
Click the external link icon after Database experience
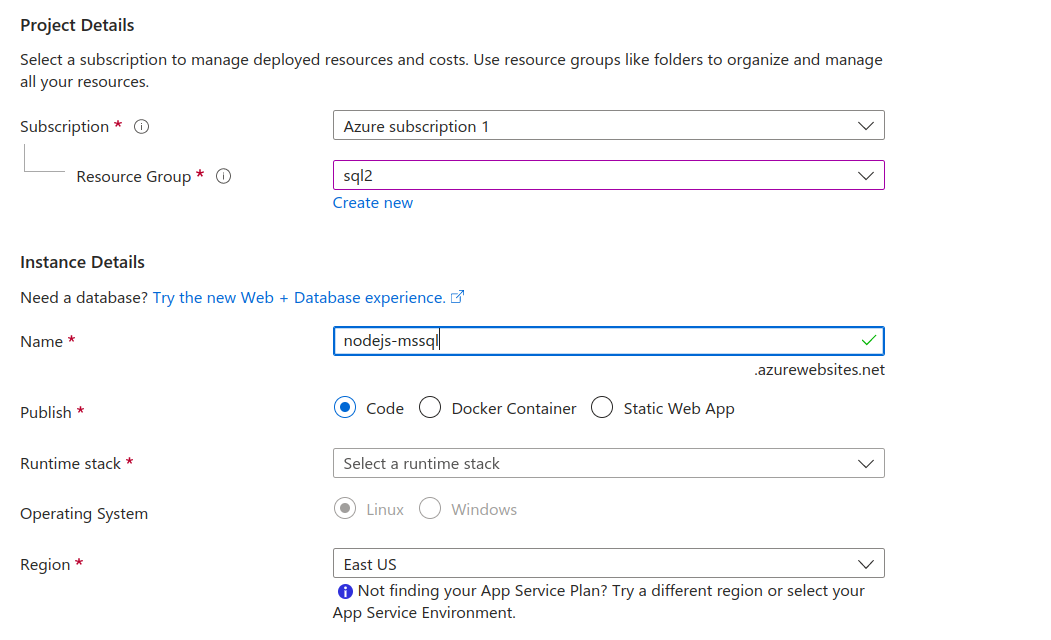(458, 297)
